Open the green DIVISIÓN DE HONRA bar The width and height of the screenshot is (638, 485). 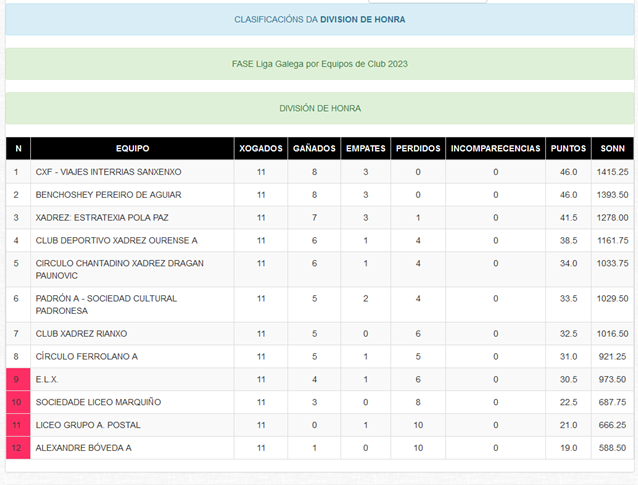(319, 108)
